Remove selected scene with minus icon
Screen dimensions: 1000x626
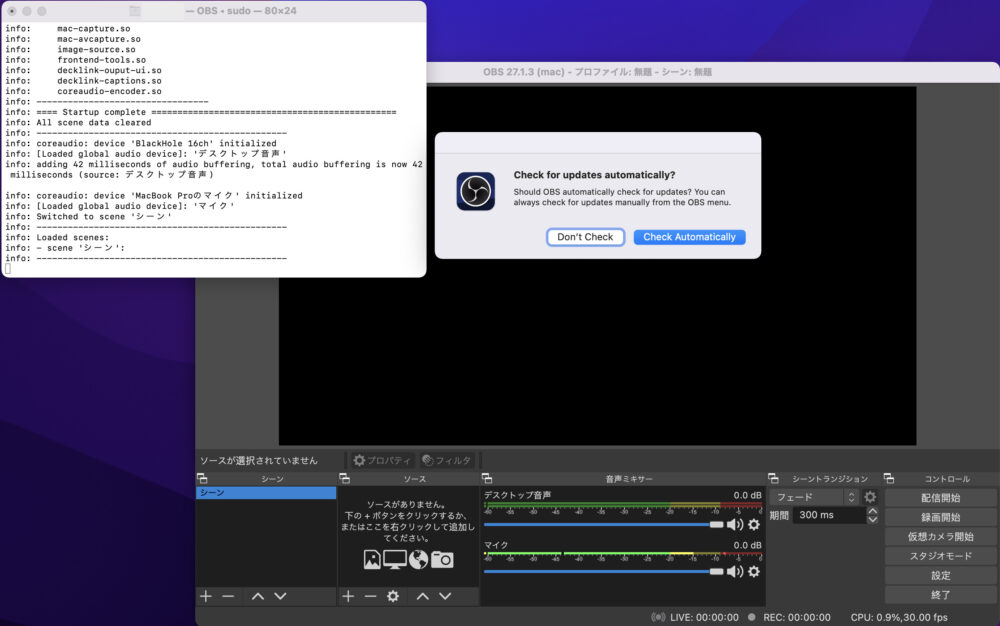pos(228,596)
